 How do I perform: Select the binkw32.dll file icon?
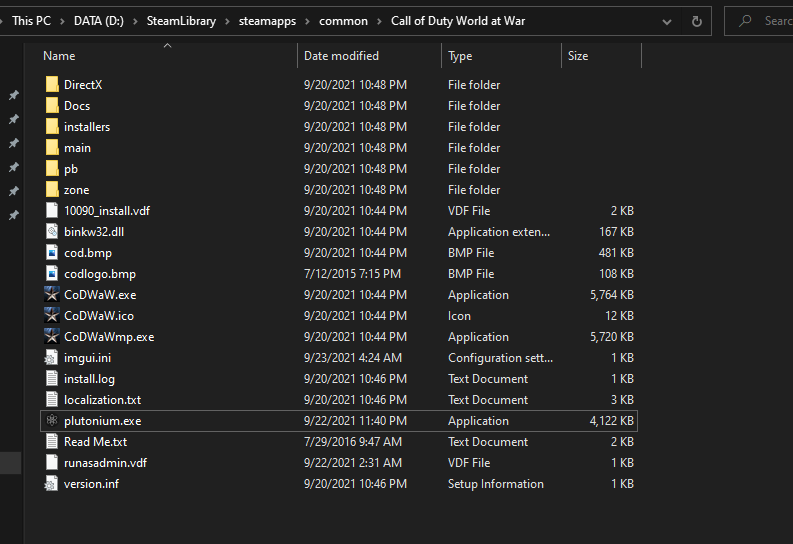(53, 232)
